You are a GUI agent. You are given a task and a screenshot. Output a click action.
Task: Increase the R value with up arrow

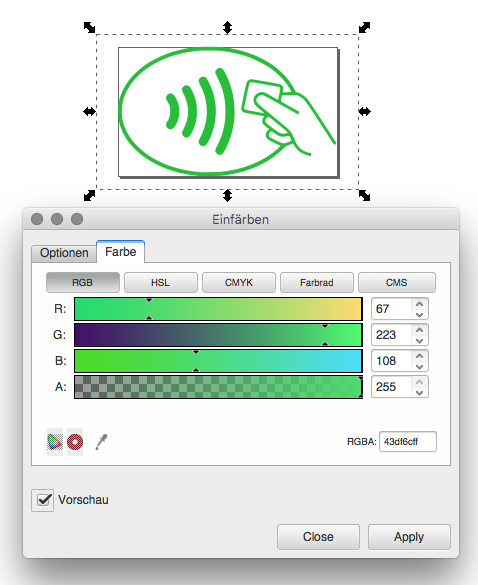pyautogui.click(x=419, y=304)
